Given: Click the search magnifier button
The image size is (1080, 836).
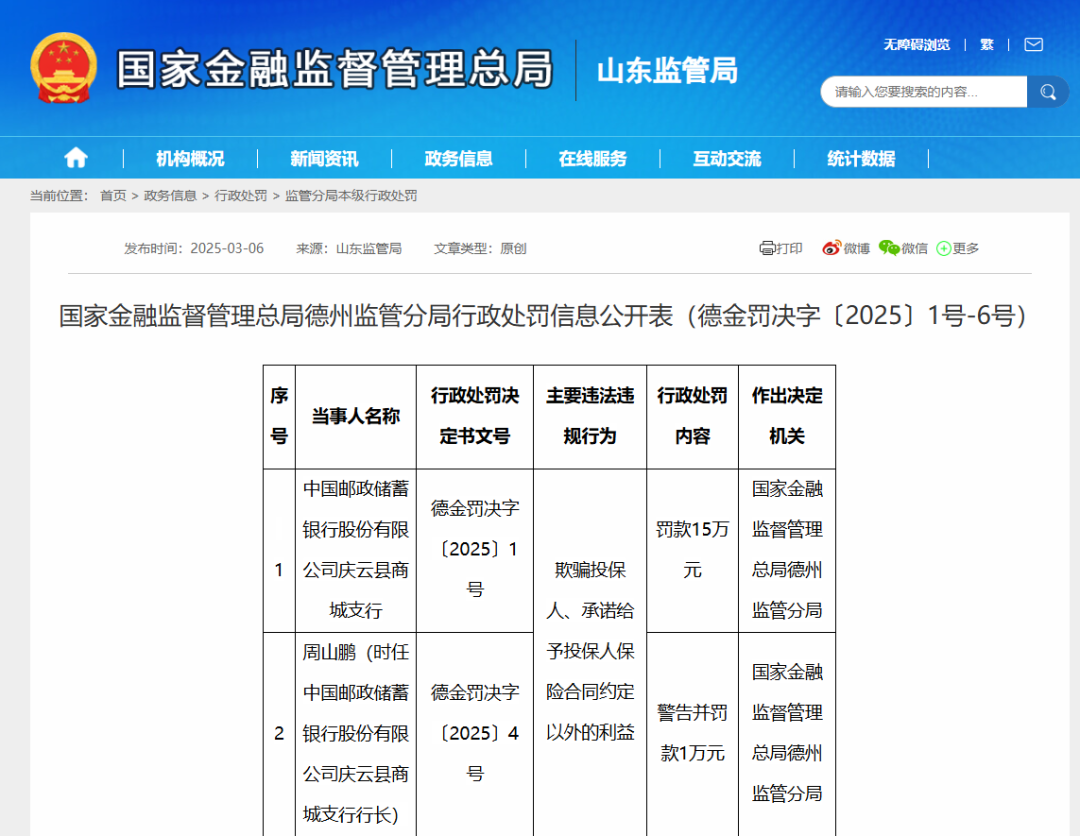Looking at the screenshot, I should [1048, 92].
